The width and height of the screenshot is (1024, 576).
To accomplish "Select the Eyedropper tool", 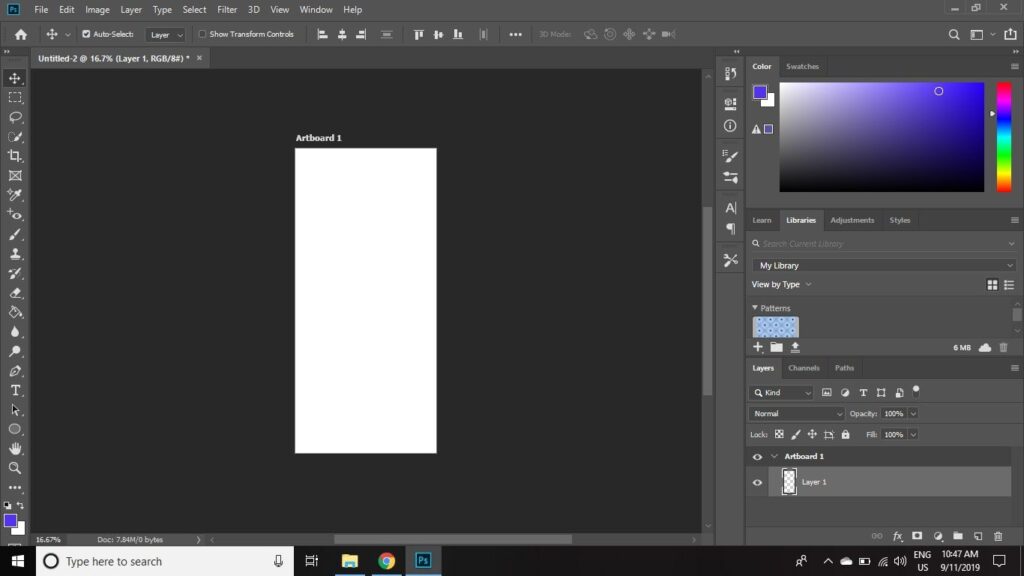I will [15, 195].
